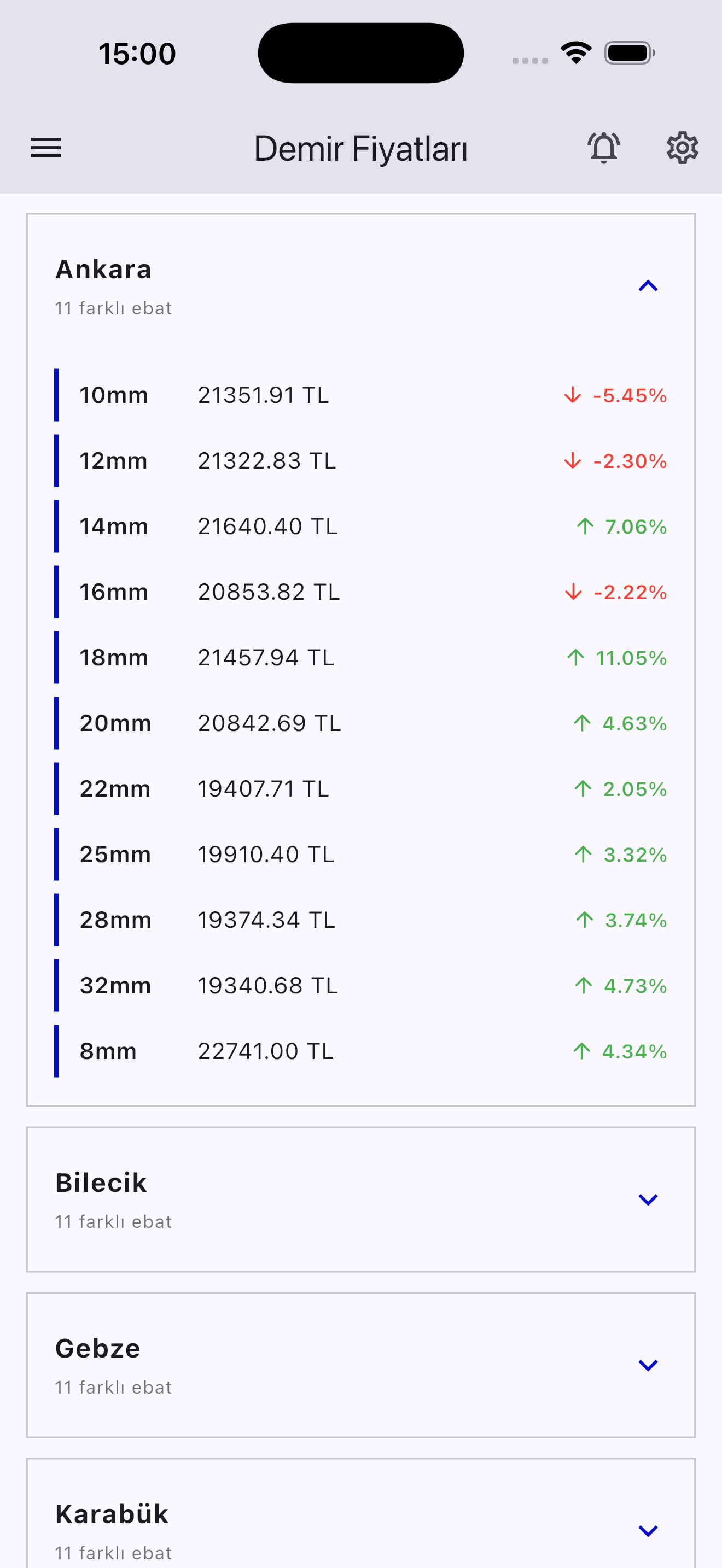Tap the 20mm size label
The width and height of the screenshot is (722, 1568).
pyautogui.click(x=115, y=723)
